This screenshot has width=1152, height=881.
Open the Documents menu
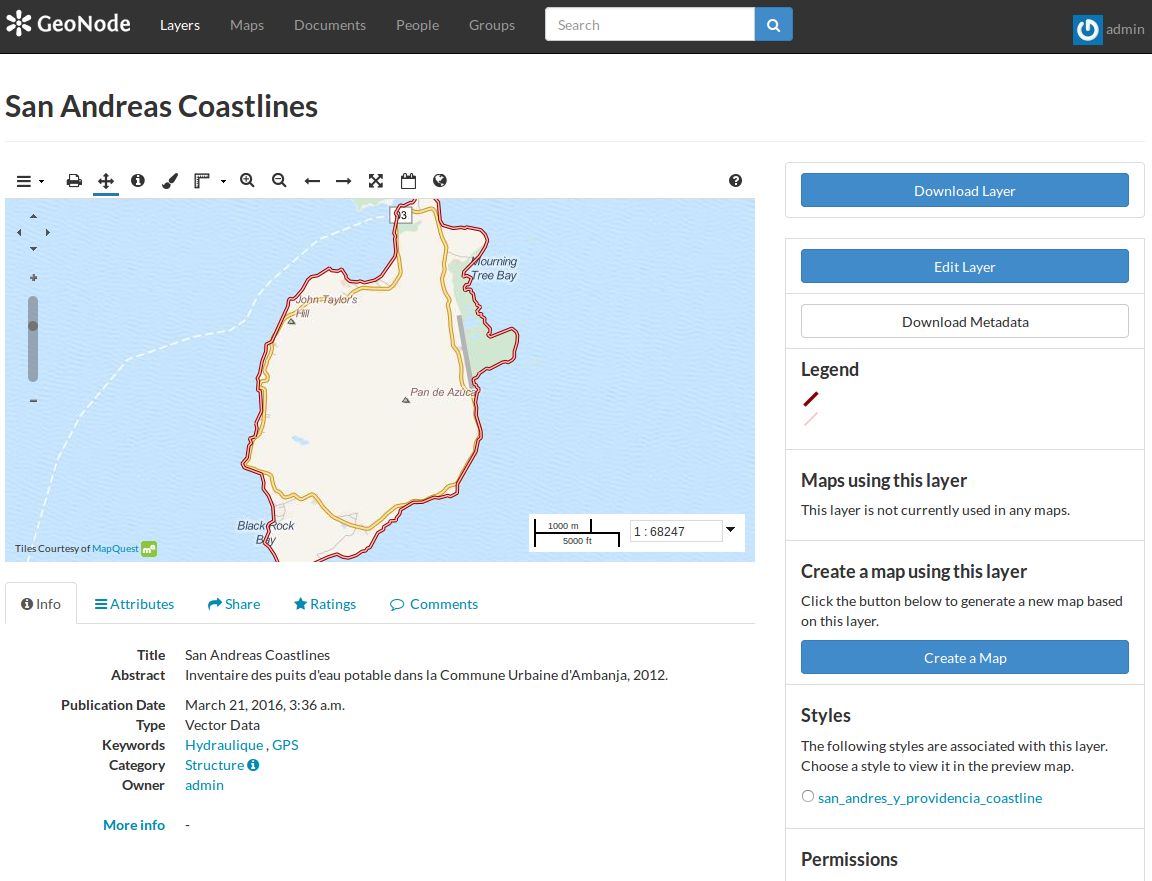[x=330, y=25]
